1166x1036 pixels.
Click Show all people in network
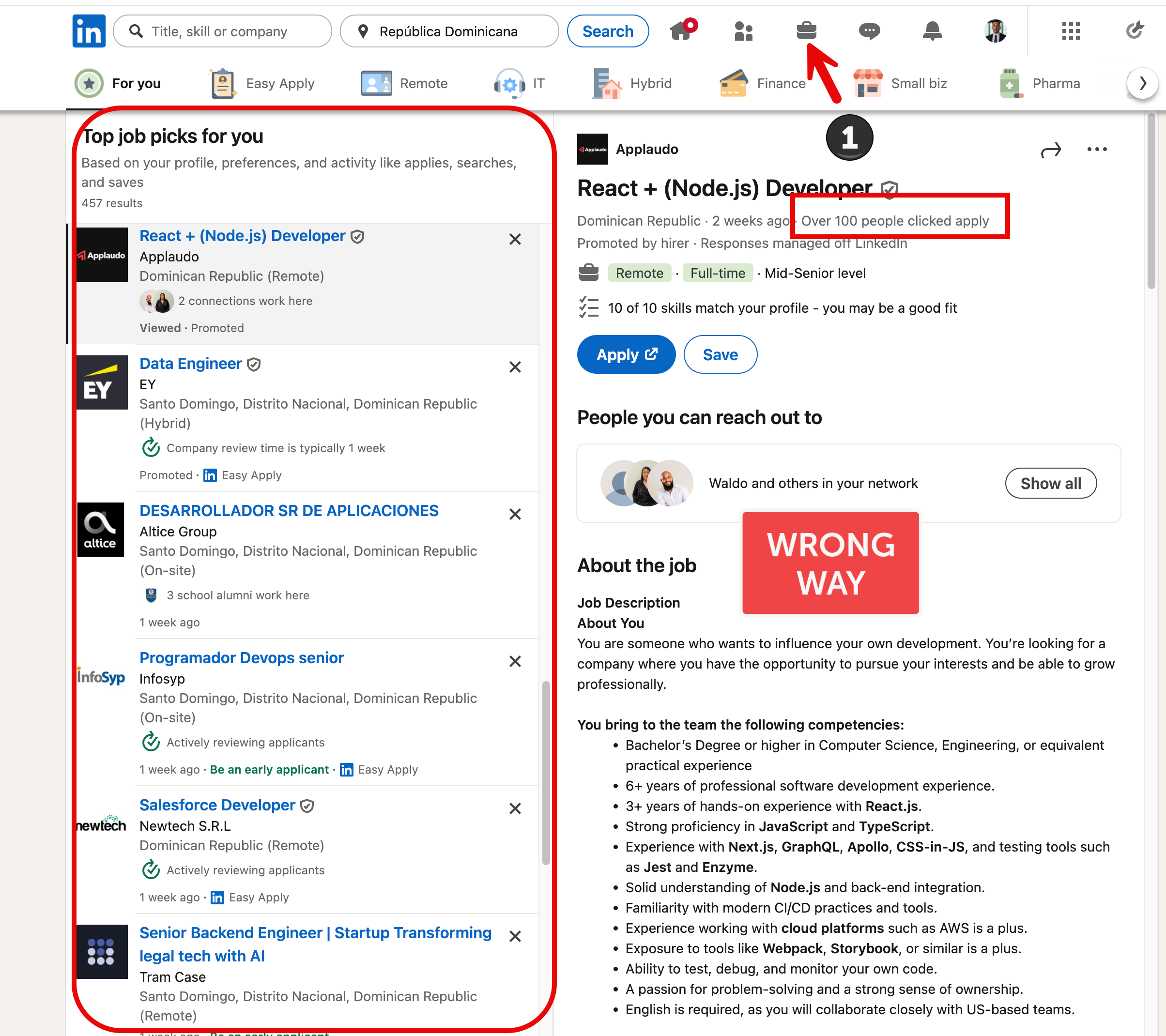pos(1050,484)
